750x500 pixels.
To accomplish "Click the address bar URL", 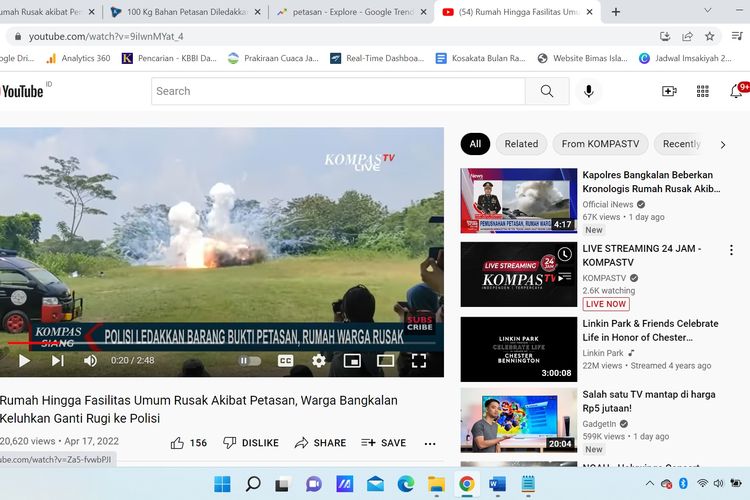I will click(x=106, y=36).
